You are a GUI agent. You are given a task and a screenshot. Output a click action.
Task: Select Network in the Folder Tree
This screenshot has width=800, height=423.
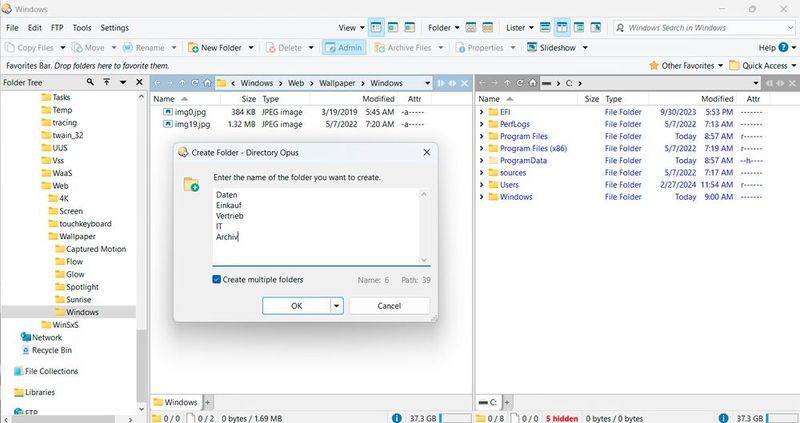point(46,338)
